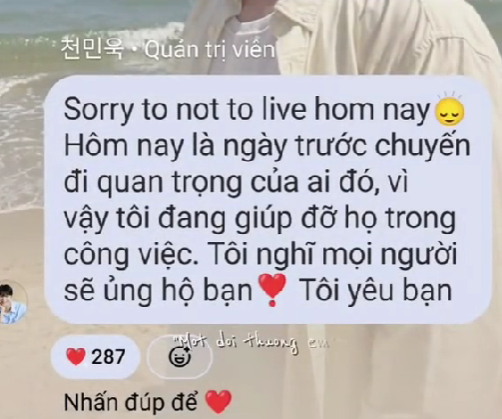Open the sender's profile avatar
This screenshot has height=419, width=502.
(x=12, y=303)
